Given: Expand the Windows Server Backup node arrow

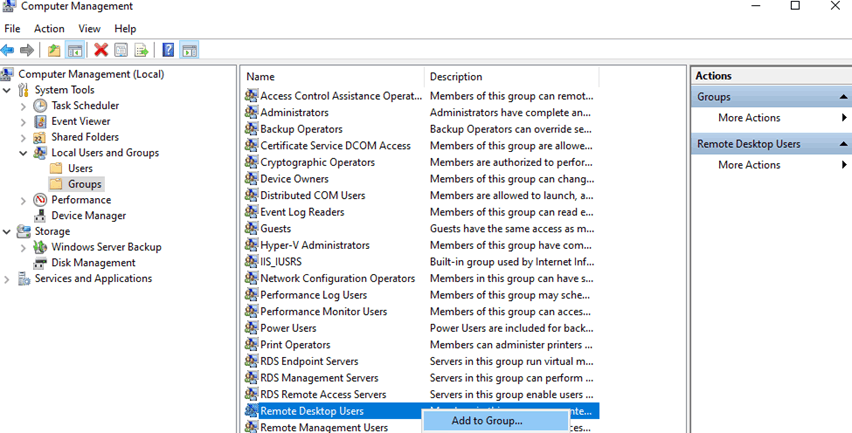Looking at the screenshot, I should click(x=23, y=248).
